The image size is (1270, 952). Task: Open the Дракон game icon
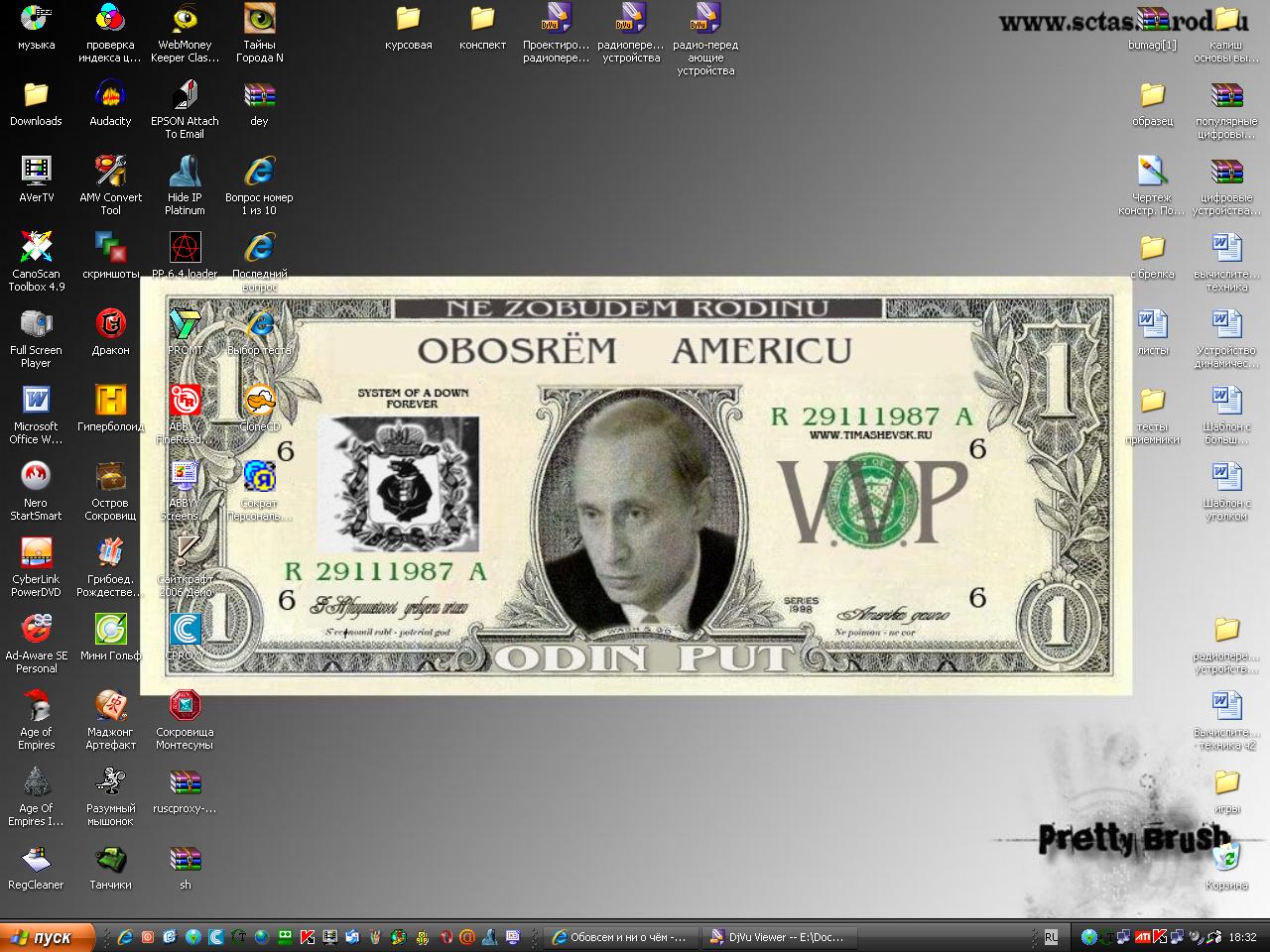pos(110,333)
